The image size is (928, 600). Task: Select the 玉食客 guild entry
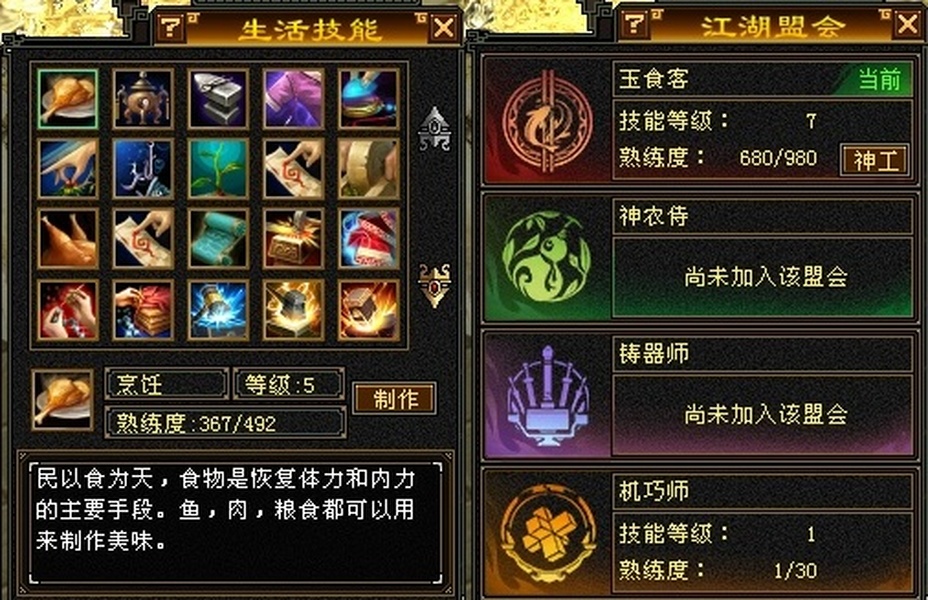click(x=698, y=121)
